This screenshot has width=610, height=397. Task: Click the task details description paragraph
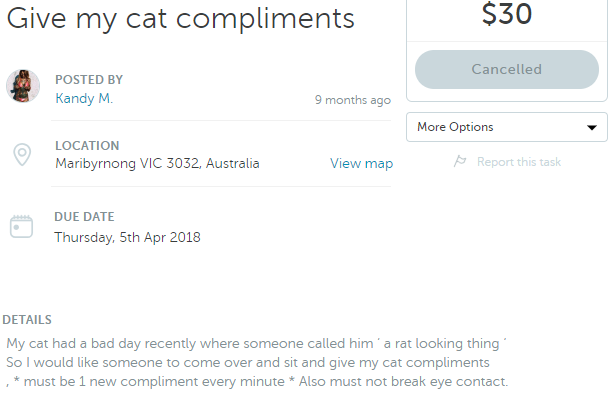[x=257, y=363]
